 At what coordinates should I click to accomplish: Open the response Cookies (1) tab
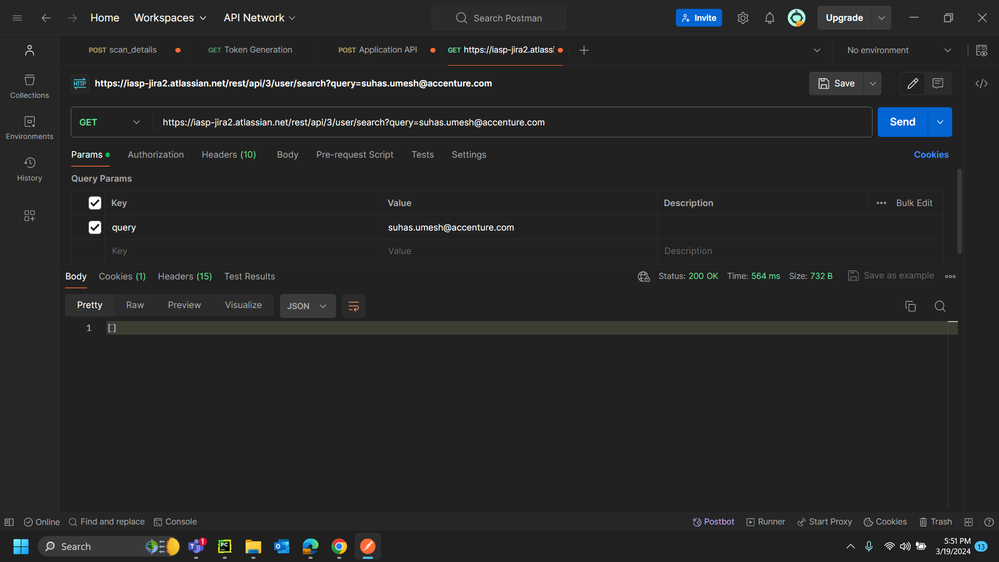pos(122,277)
